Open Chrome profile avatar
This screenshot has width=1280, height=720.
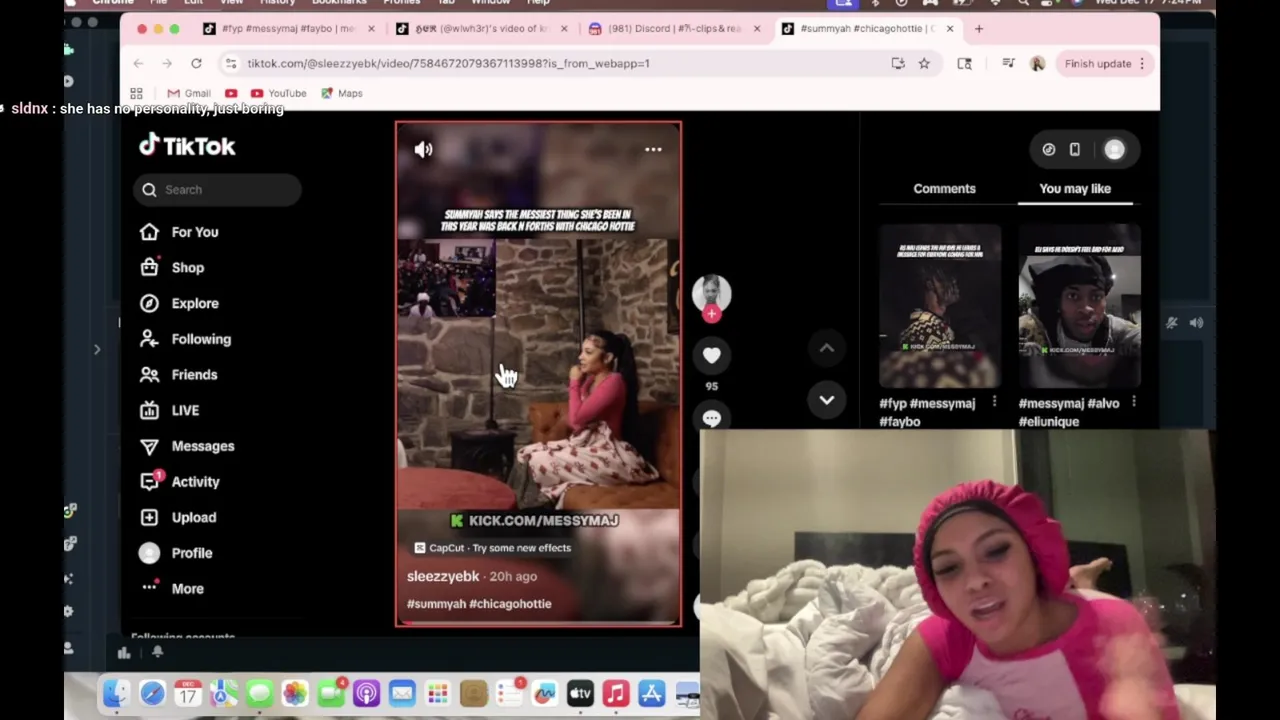(x=1037, y=64)
